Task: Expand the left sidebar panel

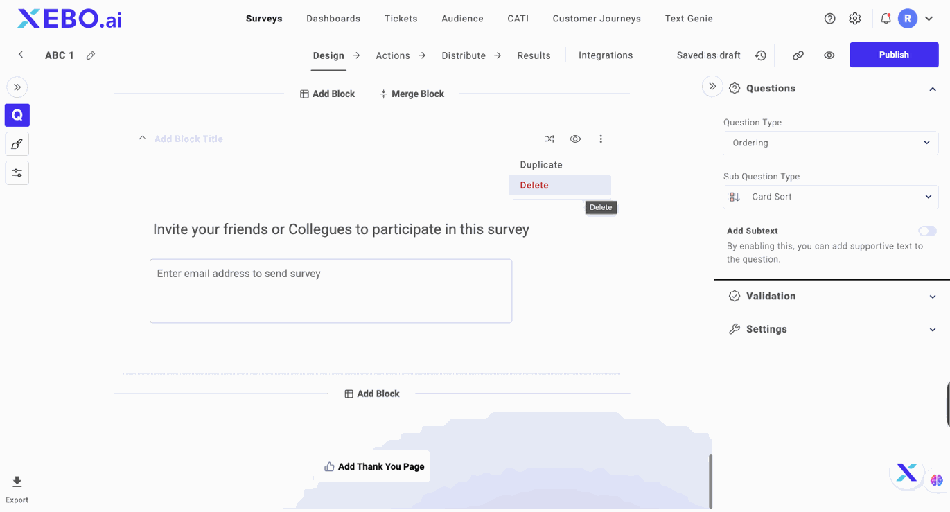Action: click(x=17, y=87)
